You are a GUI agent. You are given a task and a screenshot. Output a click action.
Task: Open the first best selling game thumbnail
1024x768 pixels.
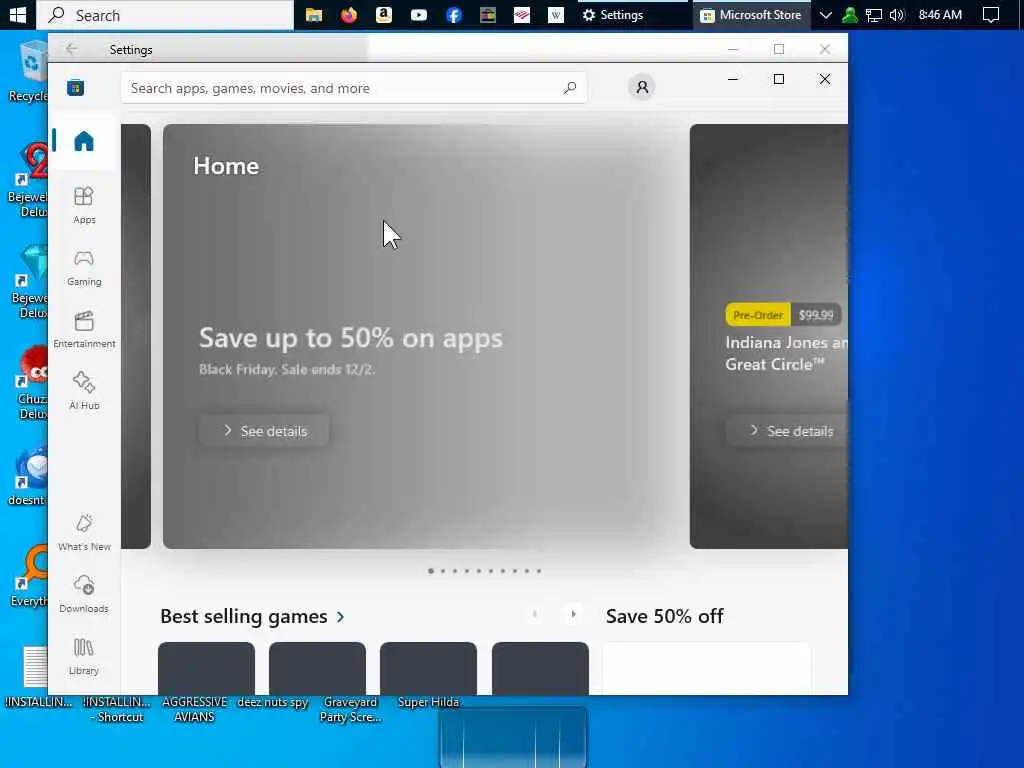206,668
